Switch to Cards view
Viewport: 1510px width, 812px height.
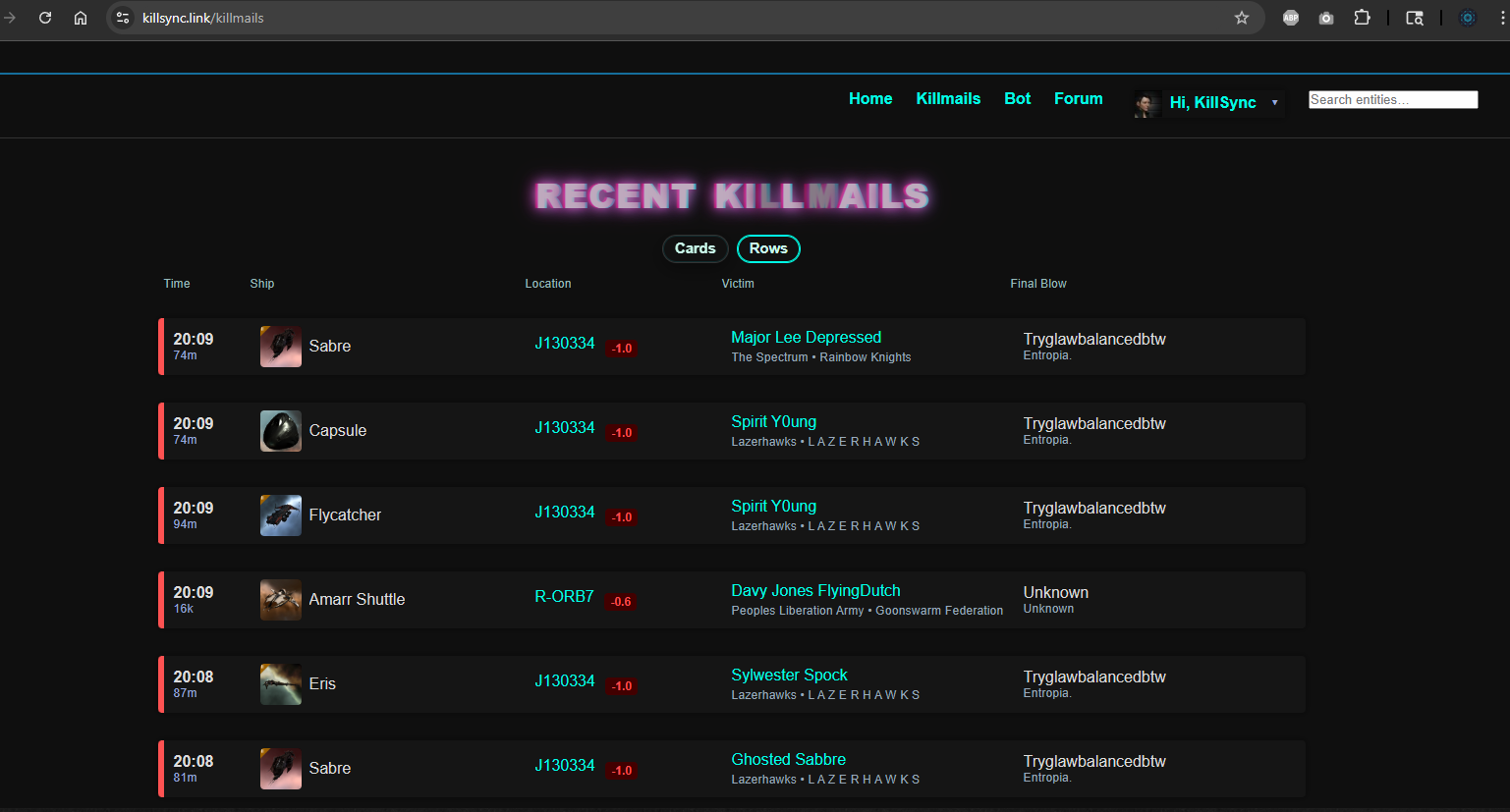(695, 248)
